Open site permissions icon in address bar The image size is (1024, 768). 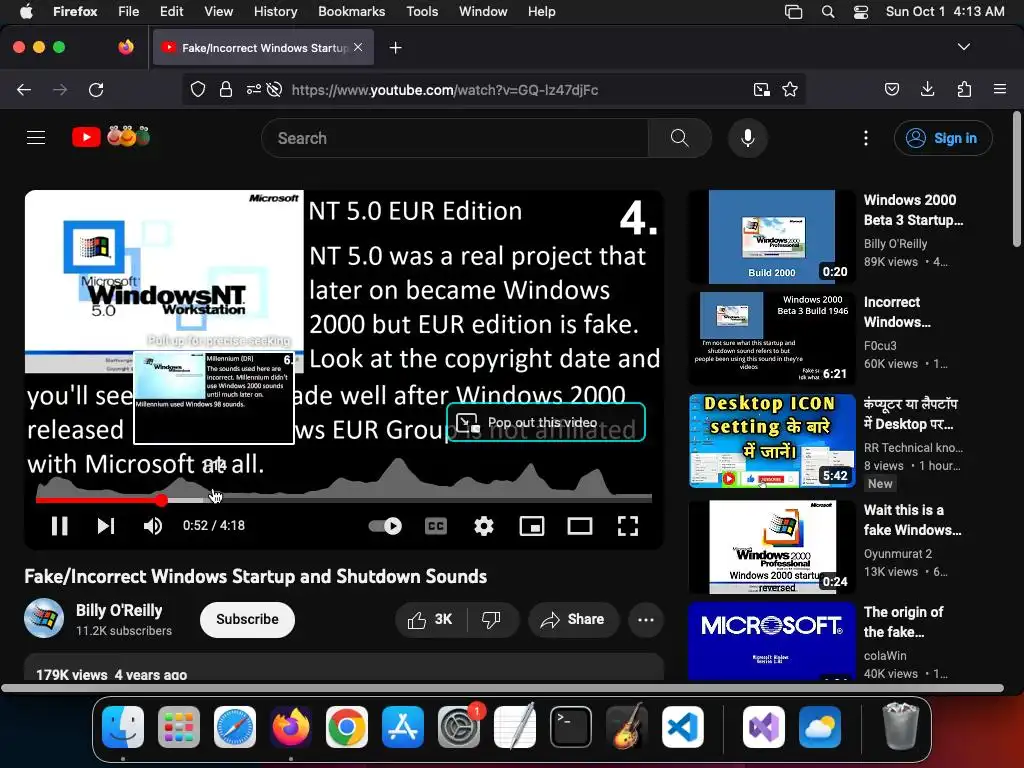pyautogui.click(x=254, y=89)
